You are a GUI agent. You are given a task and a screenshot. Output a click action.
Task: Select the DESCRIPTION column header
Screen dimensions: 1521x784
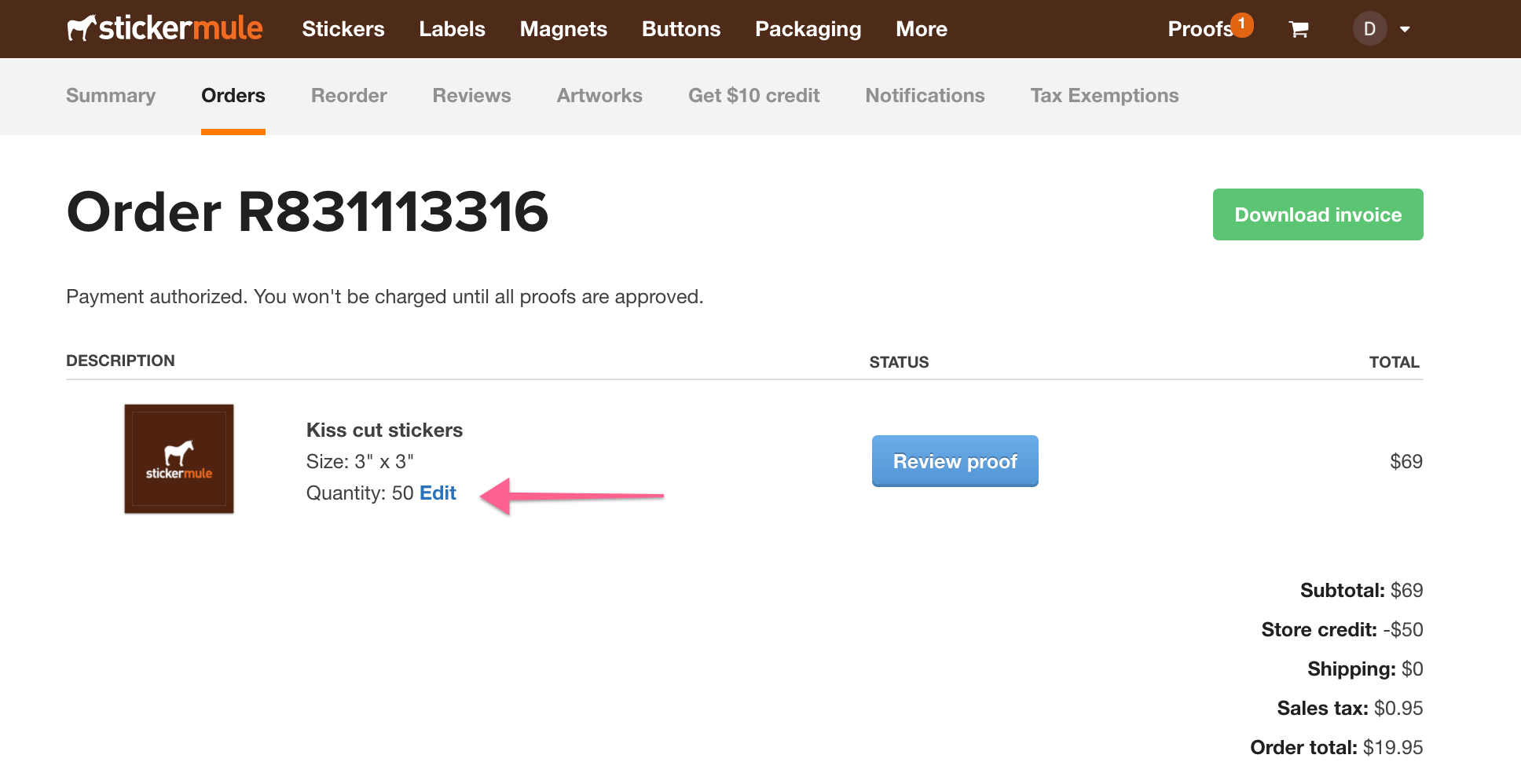(120, 361)
